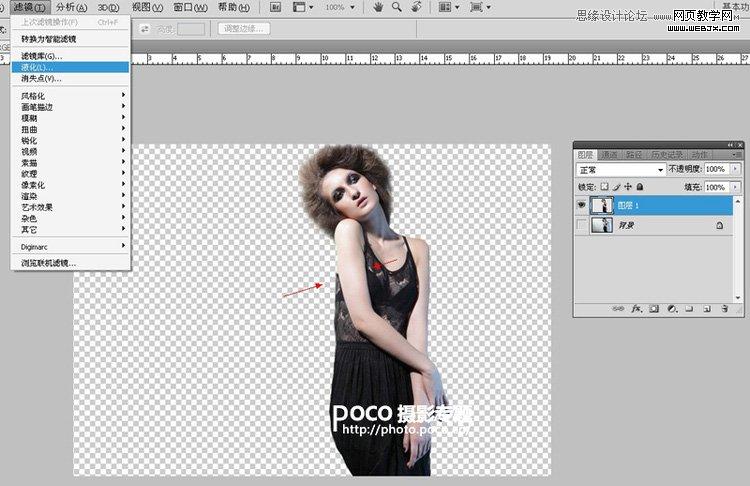Create a new group with the folder icon
The height and width of the screenshot is (486, 750).
(x=689, y=309)
